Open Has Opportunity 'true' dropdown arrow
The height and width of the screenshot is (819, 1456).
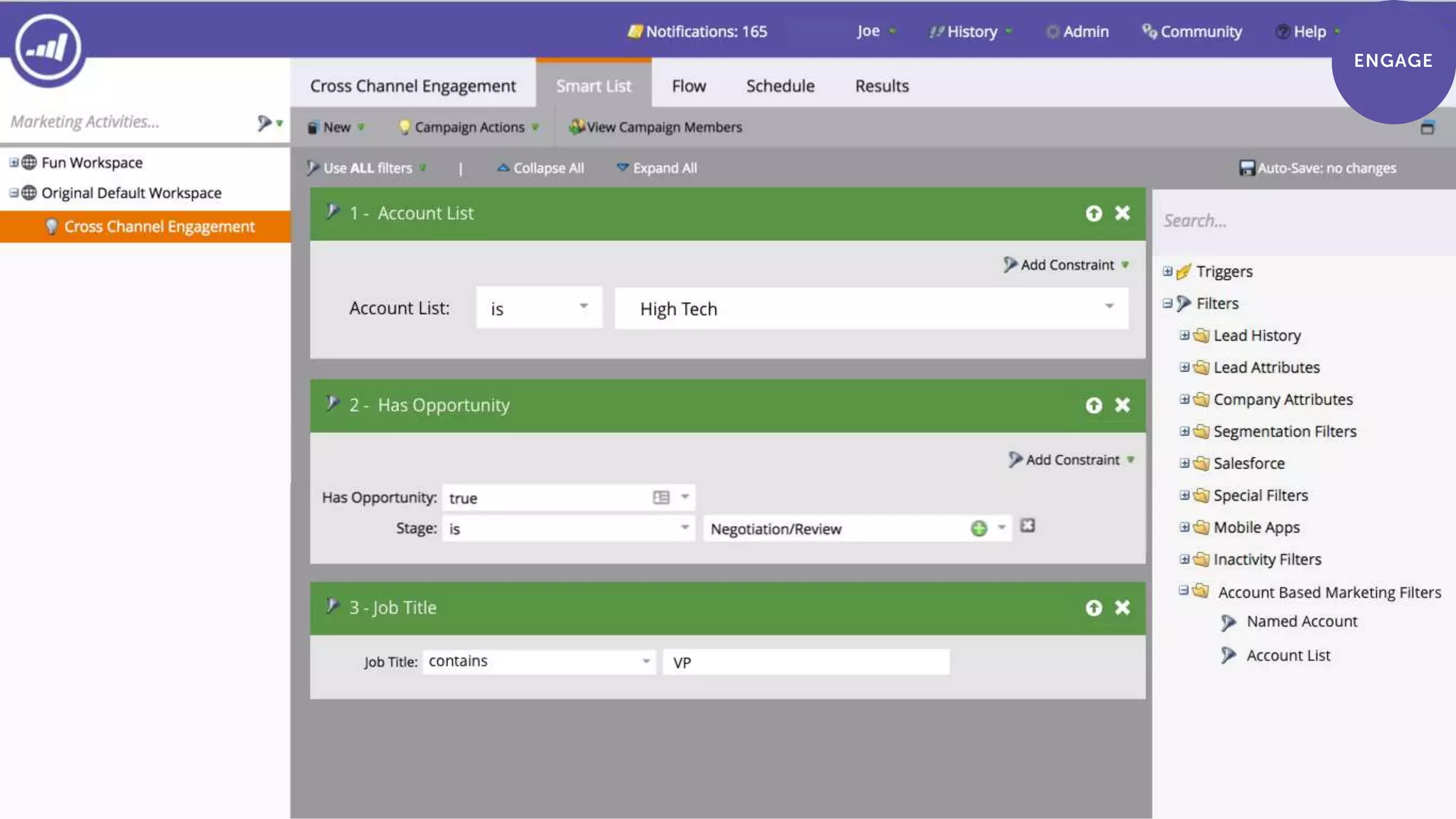coord(685,497)
